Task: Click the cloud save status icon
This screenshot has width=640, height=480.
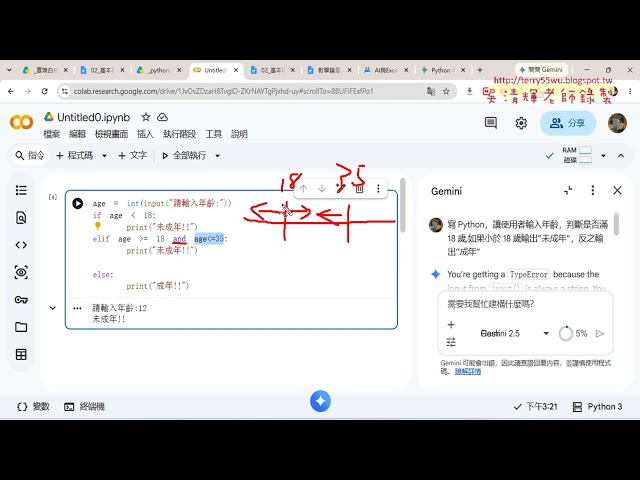Action: pyautogui.click(x=162, y=118)
